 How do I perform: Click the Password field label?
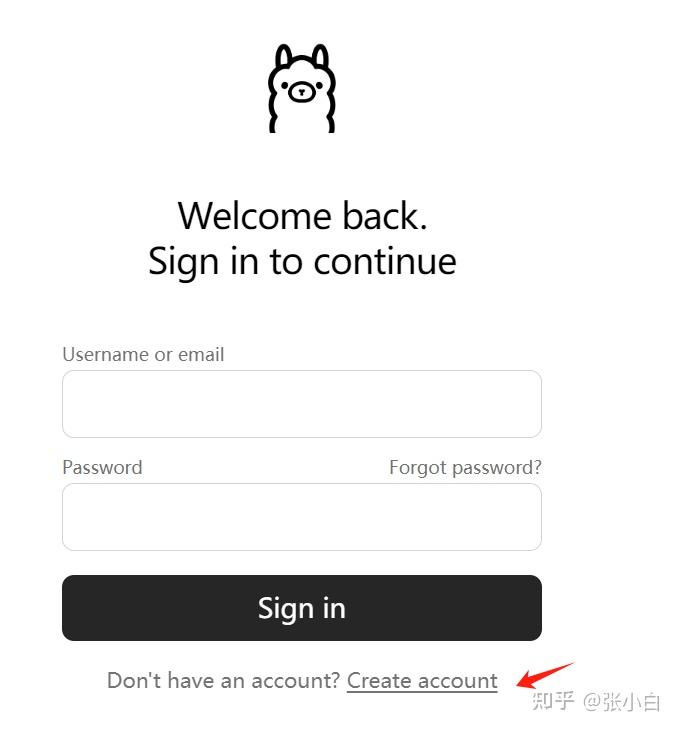(x=102, y=467)
